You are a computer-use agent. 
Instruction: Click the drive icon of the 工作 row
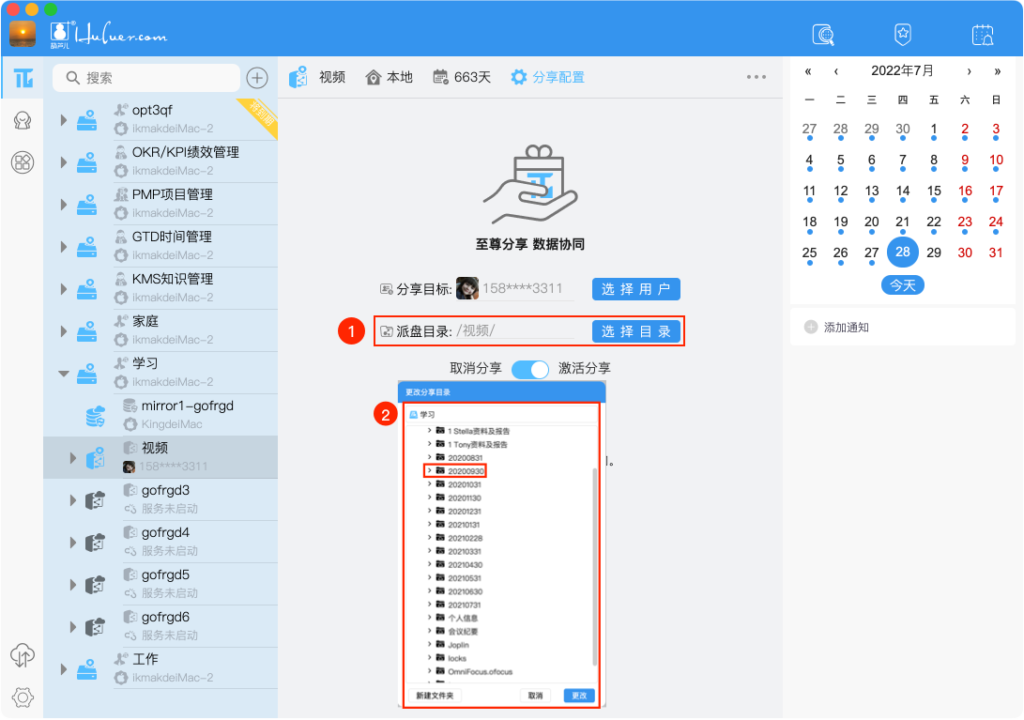[x=87, y=669]
